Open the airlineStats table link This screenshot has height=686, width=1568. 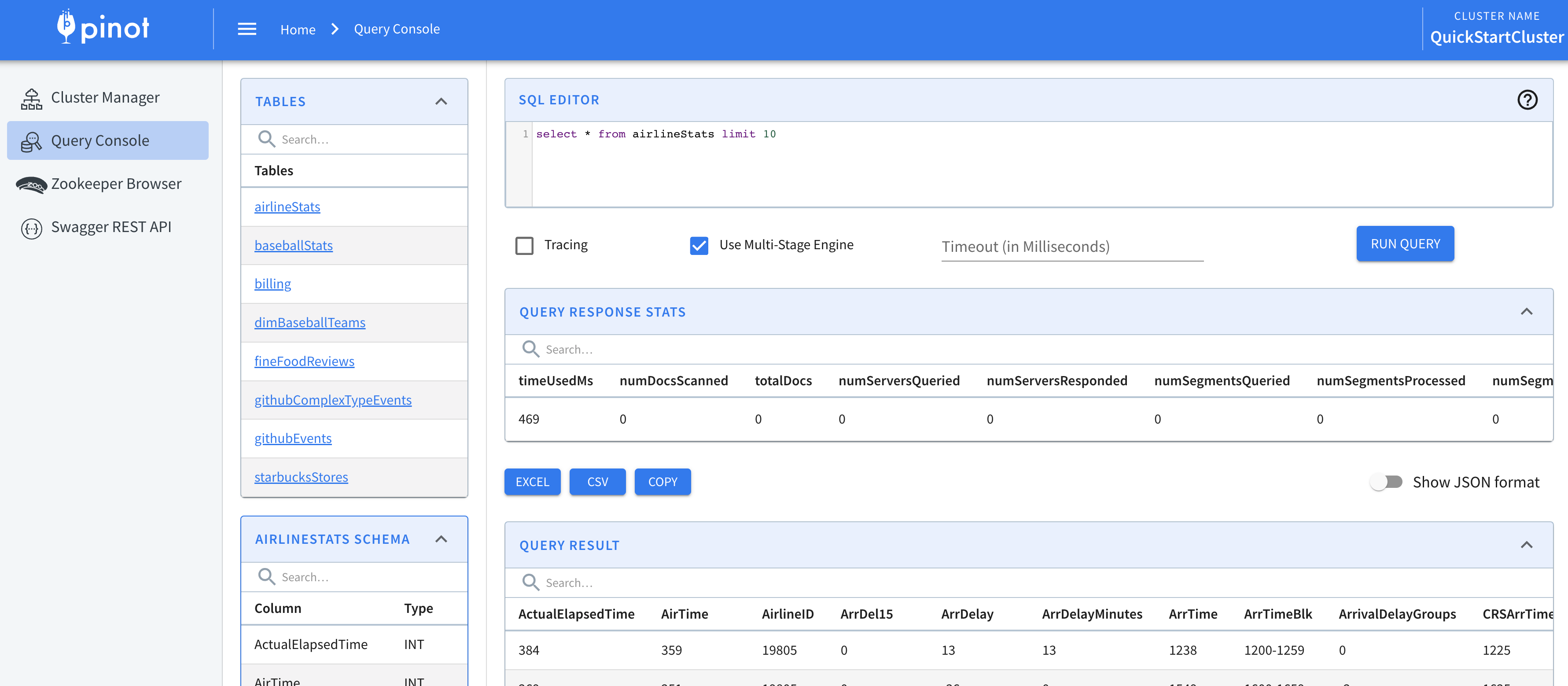287,207
